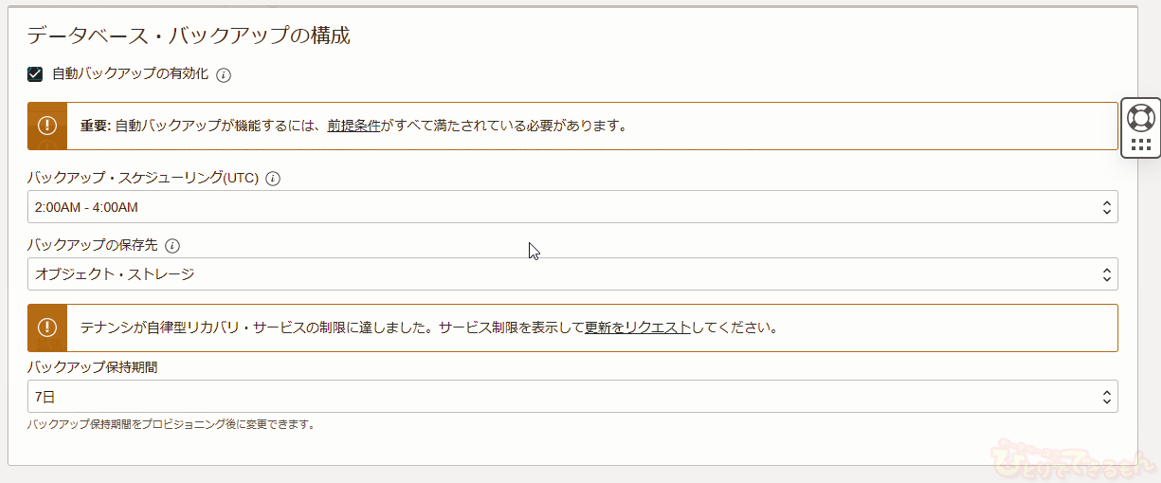
Task: Click the 重要 bold text in notice
Action: tap(94, 127)
